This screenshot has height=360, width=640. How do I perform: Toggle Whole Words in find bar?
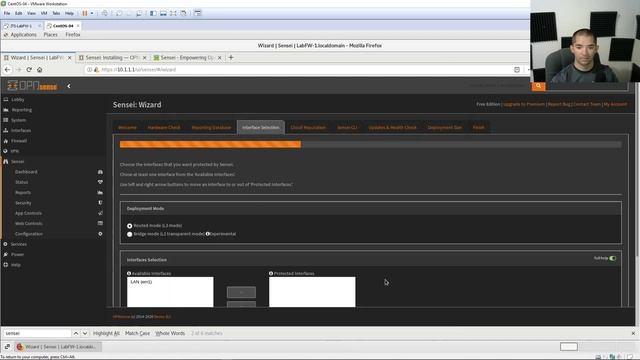170,333
